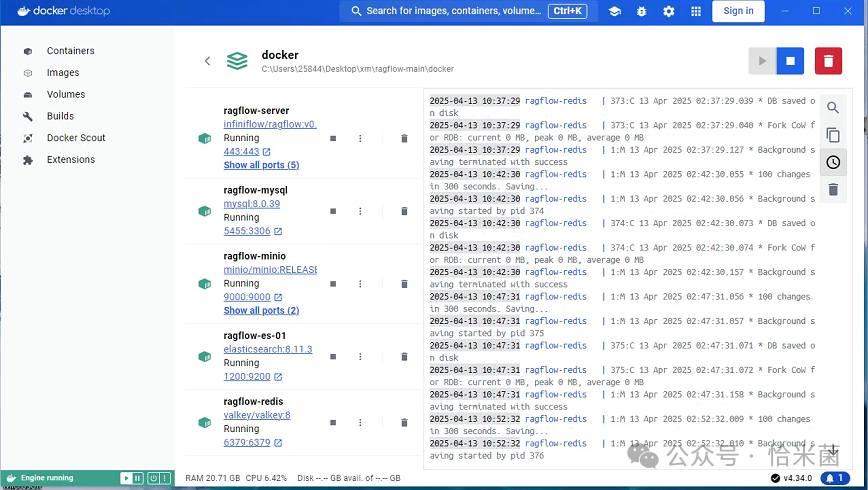Open the notifications bell badge
This screenshot has height=490, width=868.
pos(835,478)
